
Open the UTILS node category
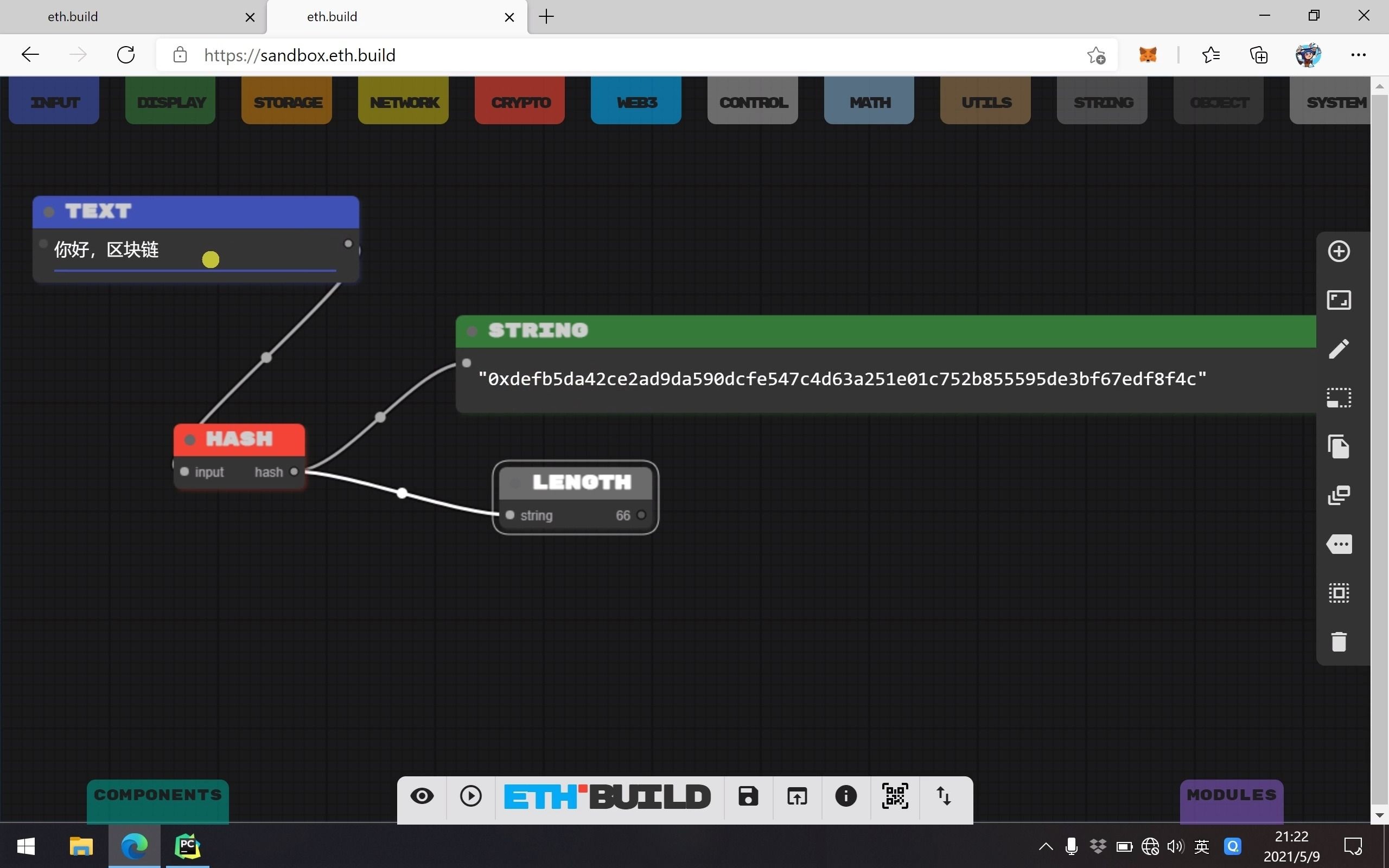[985, 101]
